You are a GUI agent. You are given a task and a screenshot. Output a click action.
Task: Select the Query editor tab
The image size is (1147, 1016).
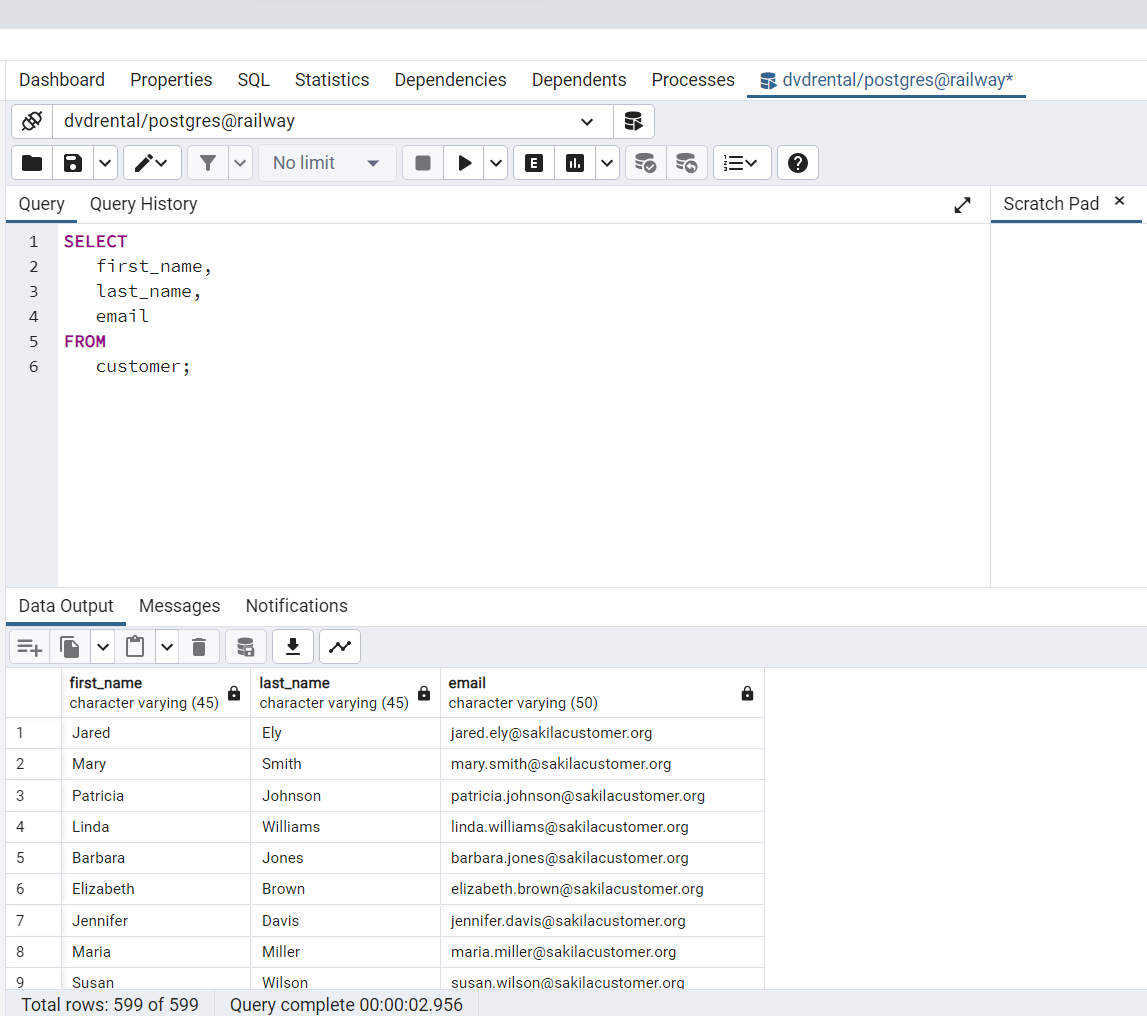click(x=42, y=204)
